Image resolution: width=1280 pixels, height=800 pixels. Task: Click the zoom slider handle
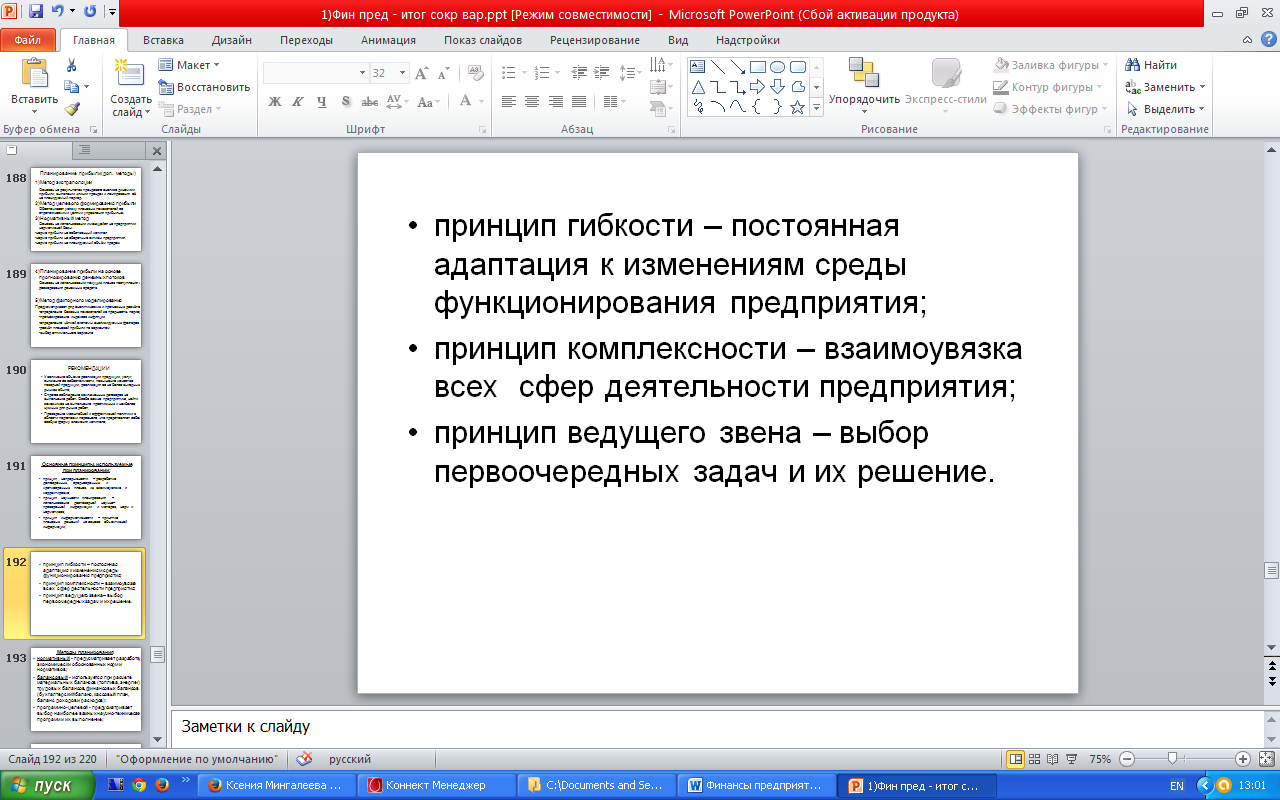1171,759
